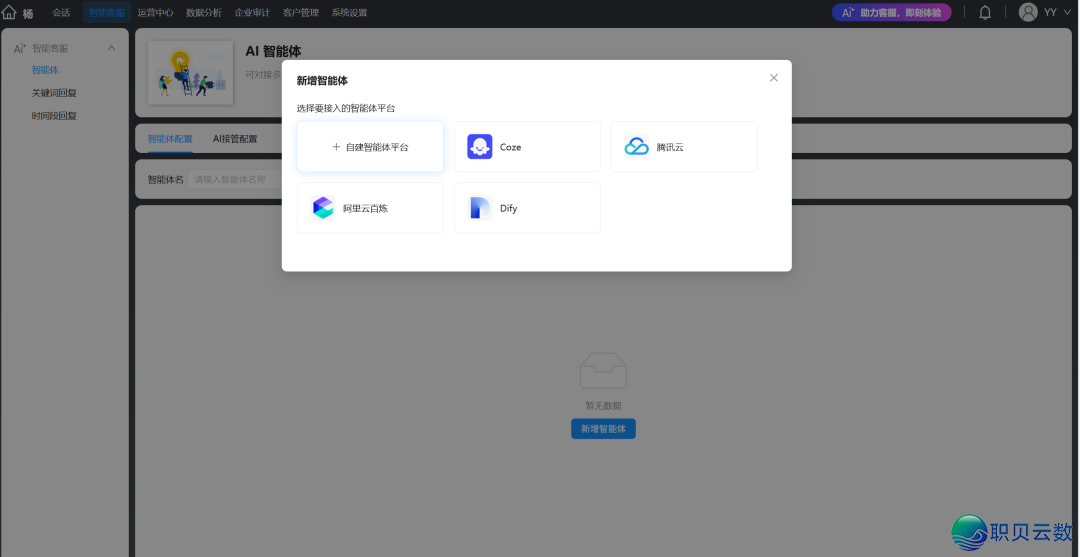The height and width of the screenshot is (557, 1080).
Task: Open the 客户管理 menu
Action: click(301, 12)
